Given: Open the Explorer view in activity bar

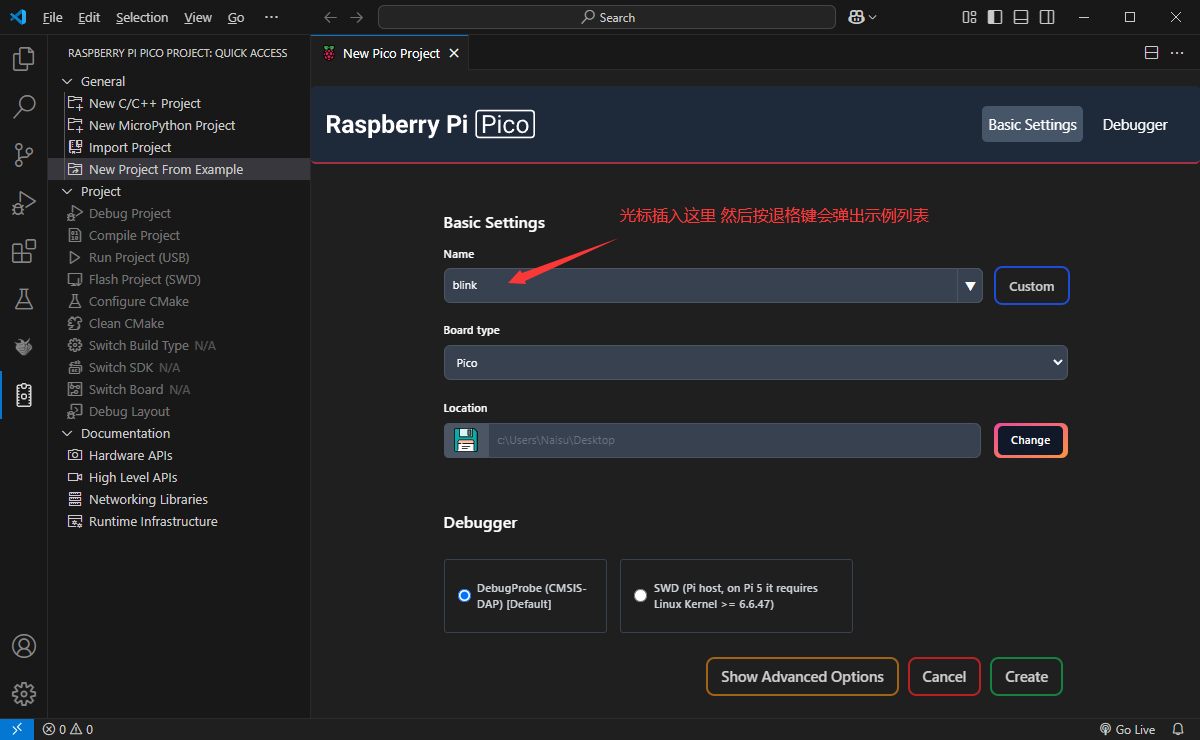Looking at the screenshot, I should point(23,59).
